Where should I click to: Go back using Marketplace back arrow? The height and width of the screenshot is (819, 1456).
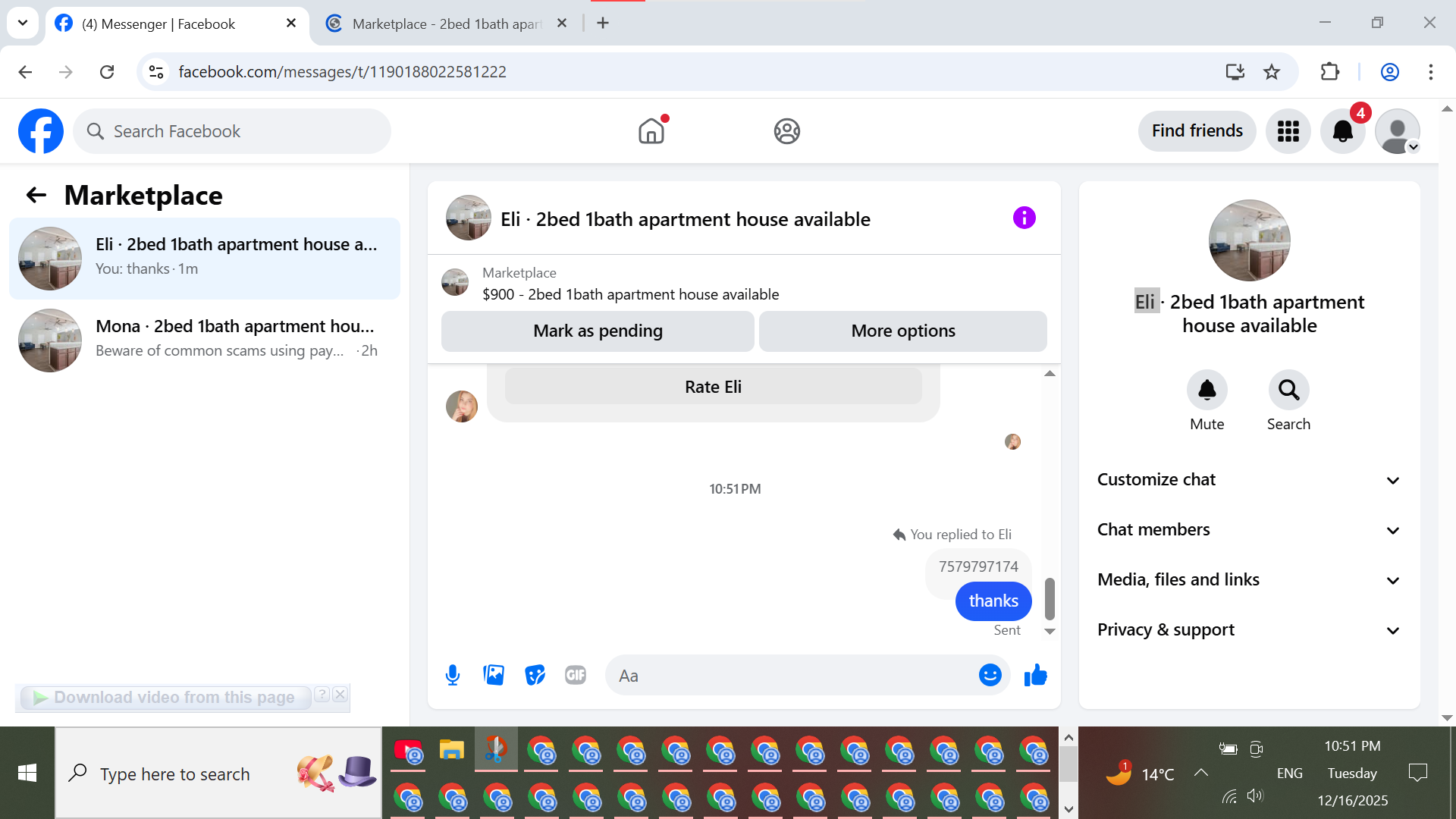pos(36,196)
